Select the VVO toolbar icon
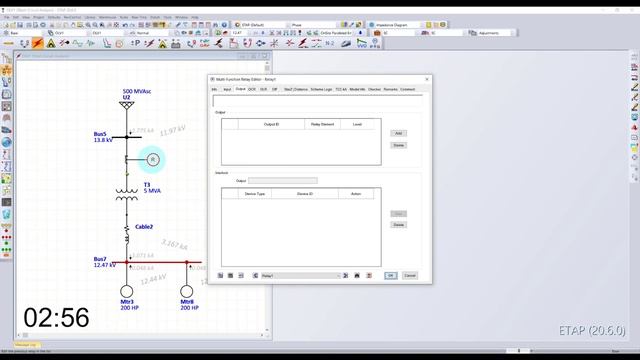640x360 pixels. point(362,43)
